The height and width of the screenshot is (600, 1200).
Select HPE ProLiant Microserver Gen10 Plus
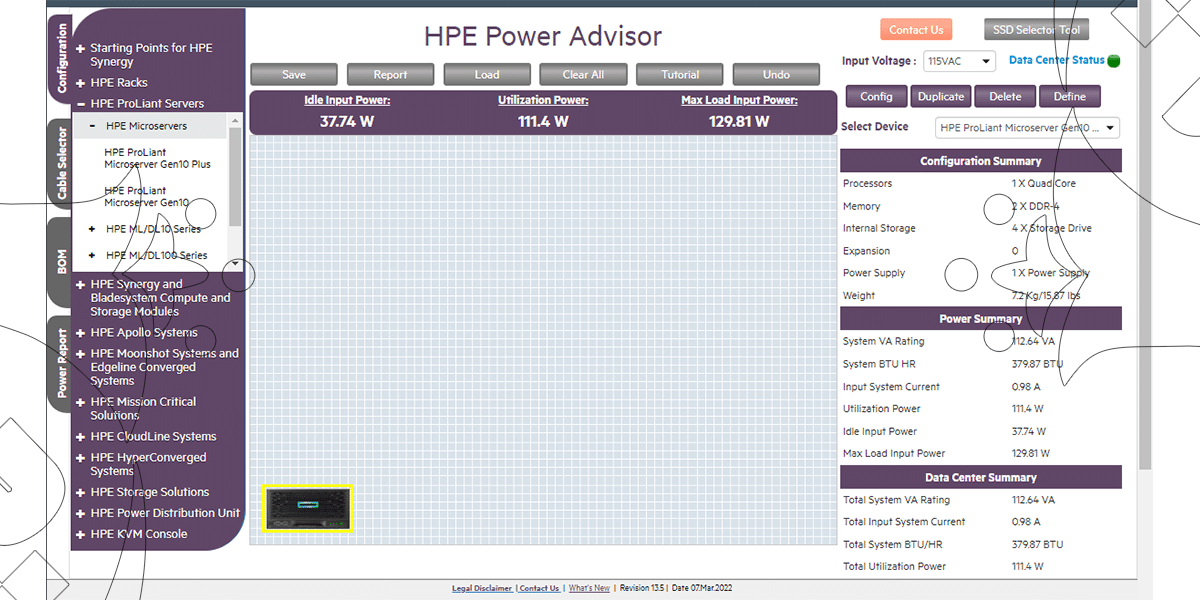(x=157, y=158)
